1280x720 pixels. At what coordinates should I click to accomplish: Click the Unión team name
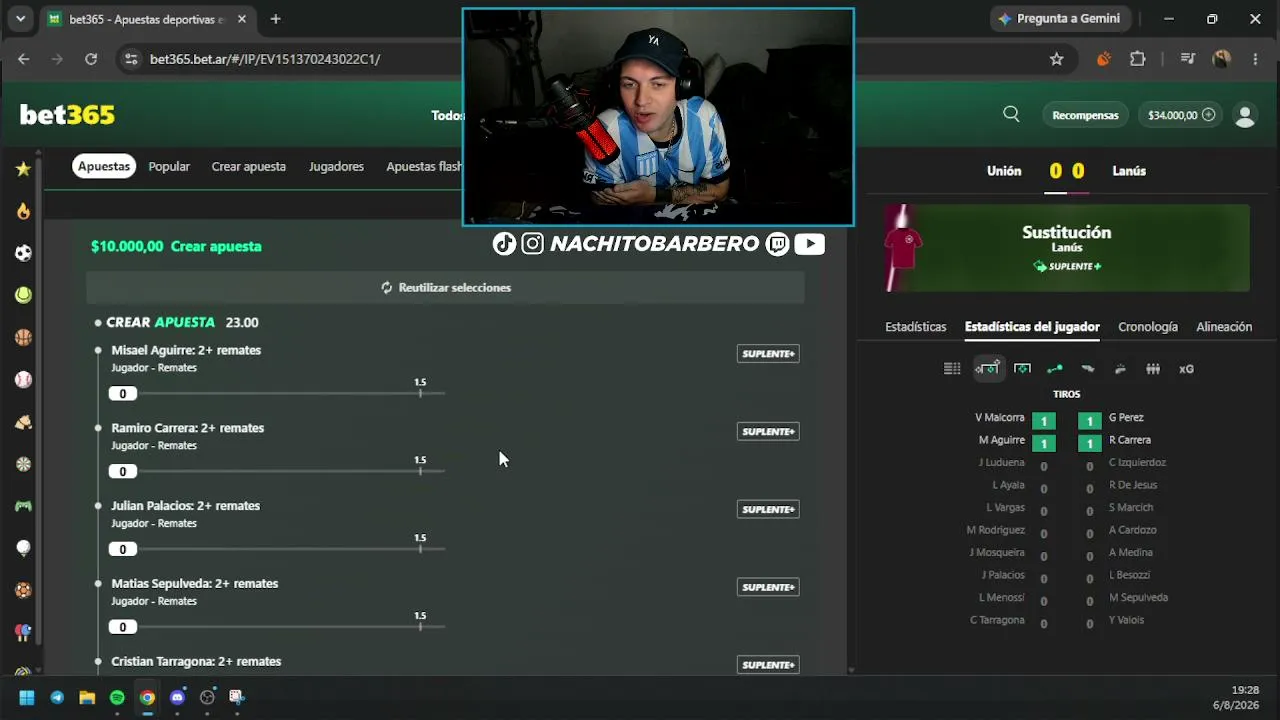1004,171
